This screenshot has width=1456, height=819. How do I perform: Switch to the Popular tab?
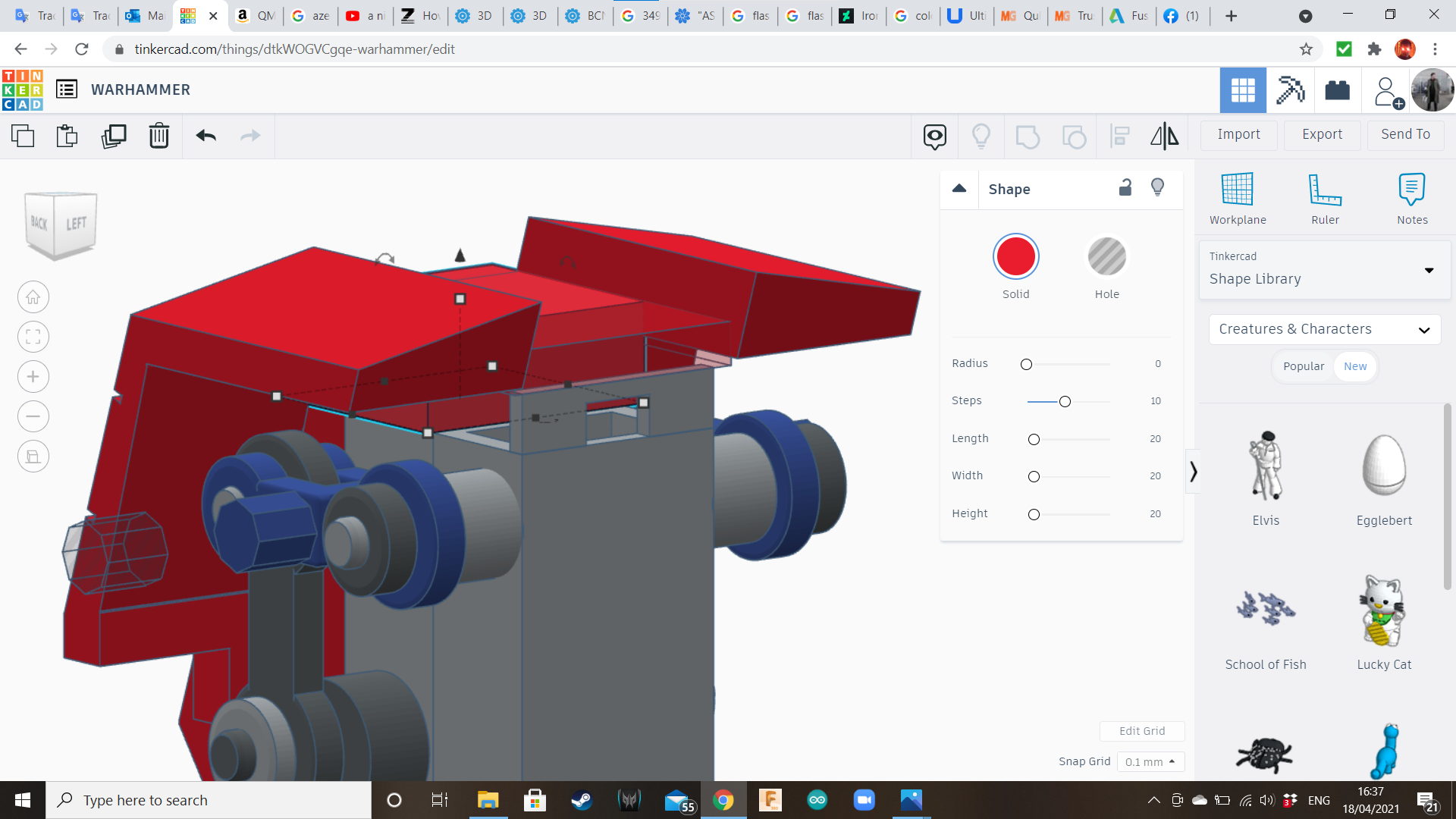[1303, 366]
